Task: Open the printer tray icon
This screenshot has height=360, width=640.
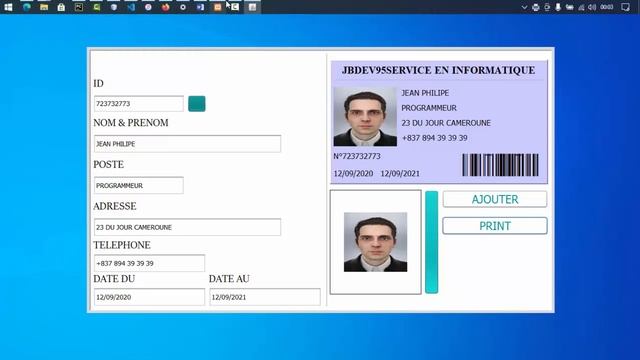Action: click(x=536, y=7)
